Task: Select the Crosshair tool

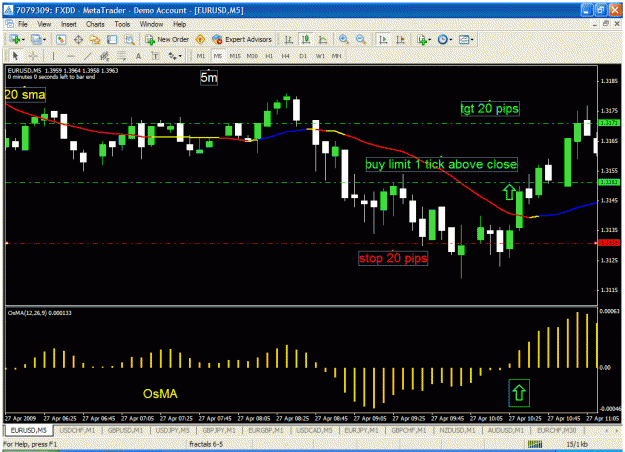Action: 33,56
